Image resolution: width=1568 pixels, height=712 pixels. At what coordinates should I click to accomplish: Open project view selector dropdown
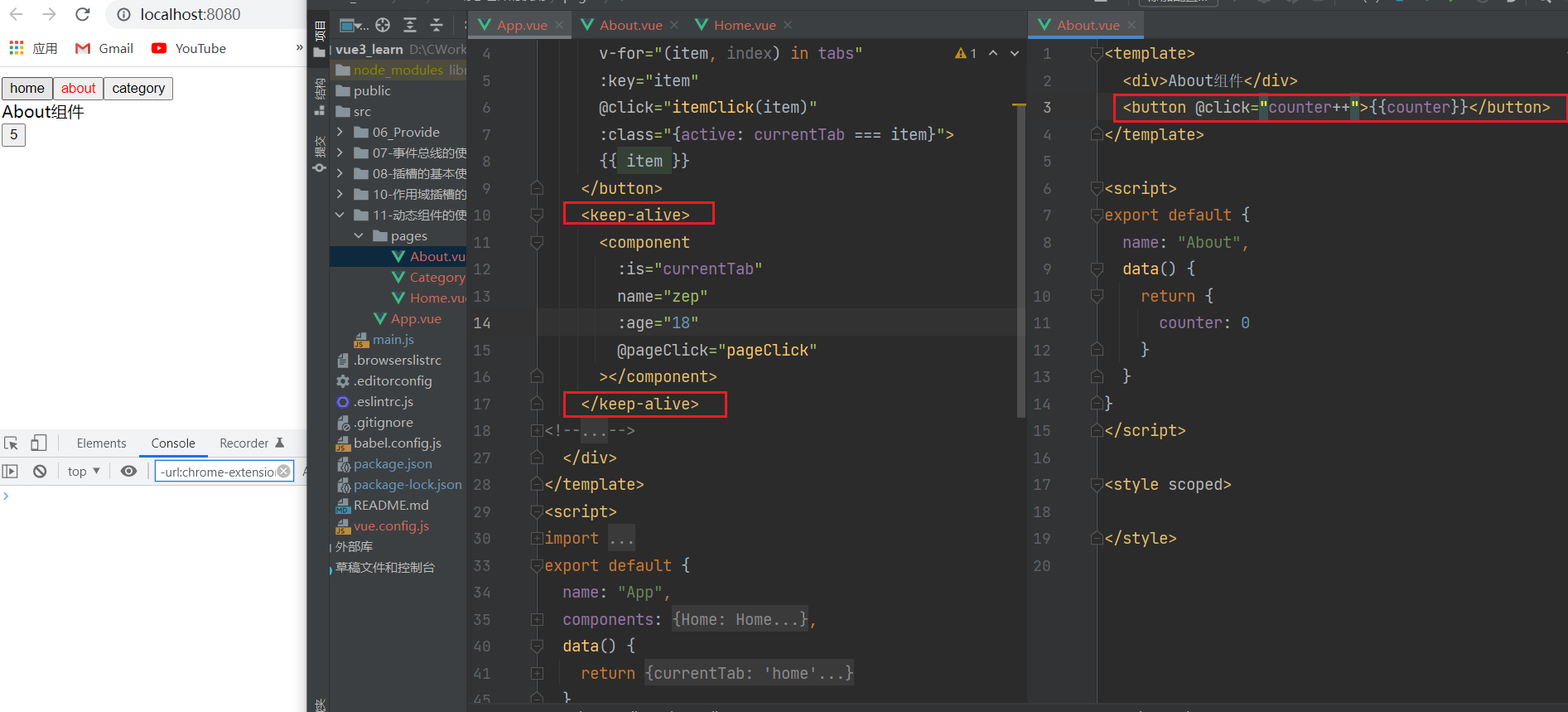355,25
